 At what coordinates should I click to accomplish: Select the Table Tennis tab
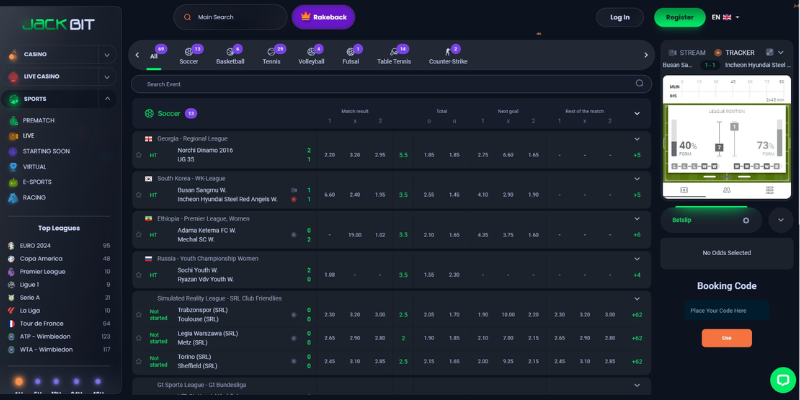(x=394, y=56)
